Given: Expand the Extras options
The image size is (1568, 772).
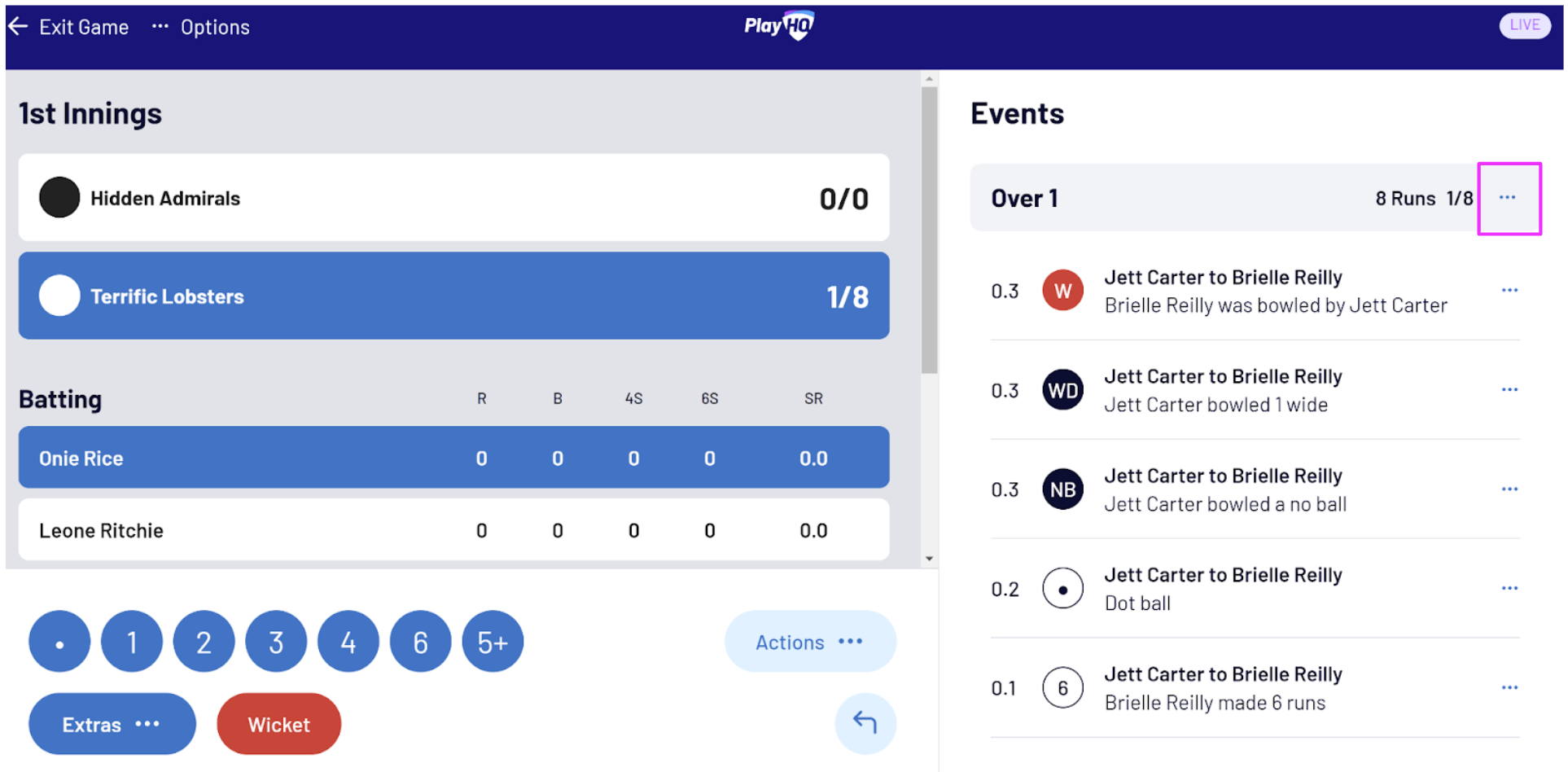Looking at the screenshot, I should tap(112, 724).
